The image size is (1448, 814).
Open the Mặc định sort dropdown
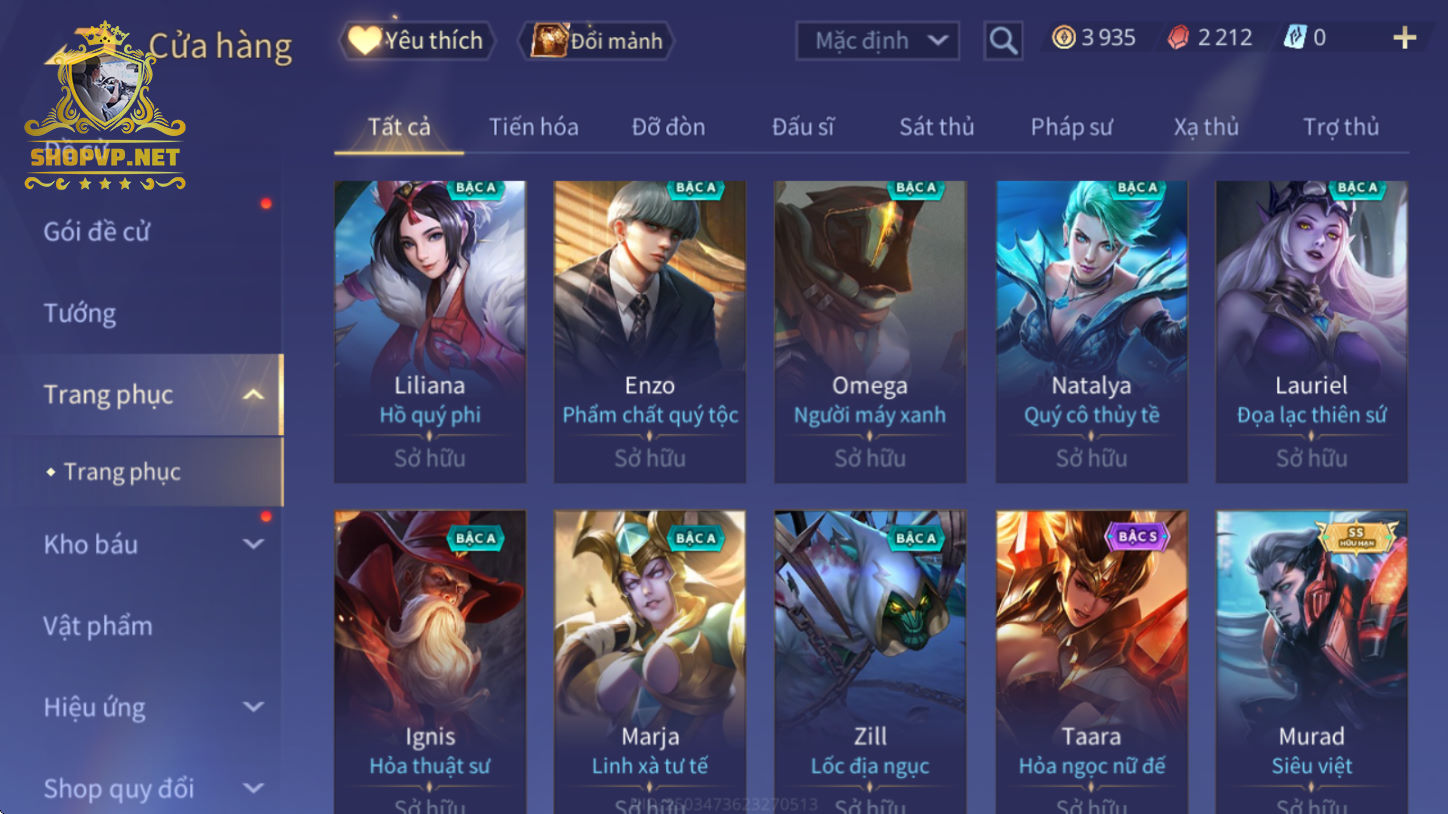point(878,41)
